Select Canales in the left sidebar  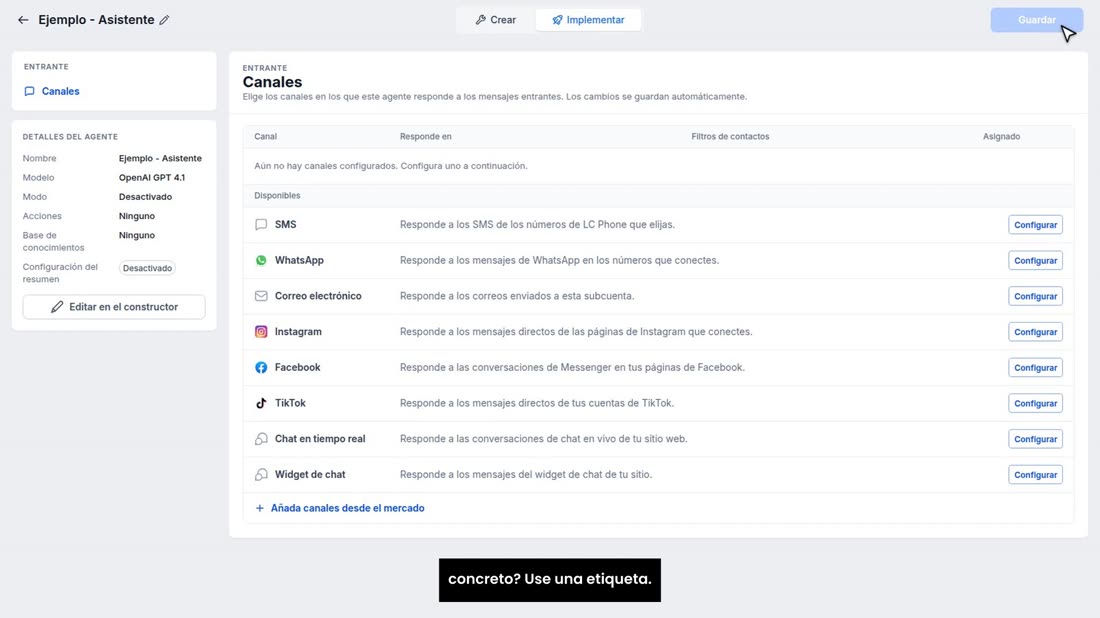(60, 91)
